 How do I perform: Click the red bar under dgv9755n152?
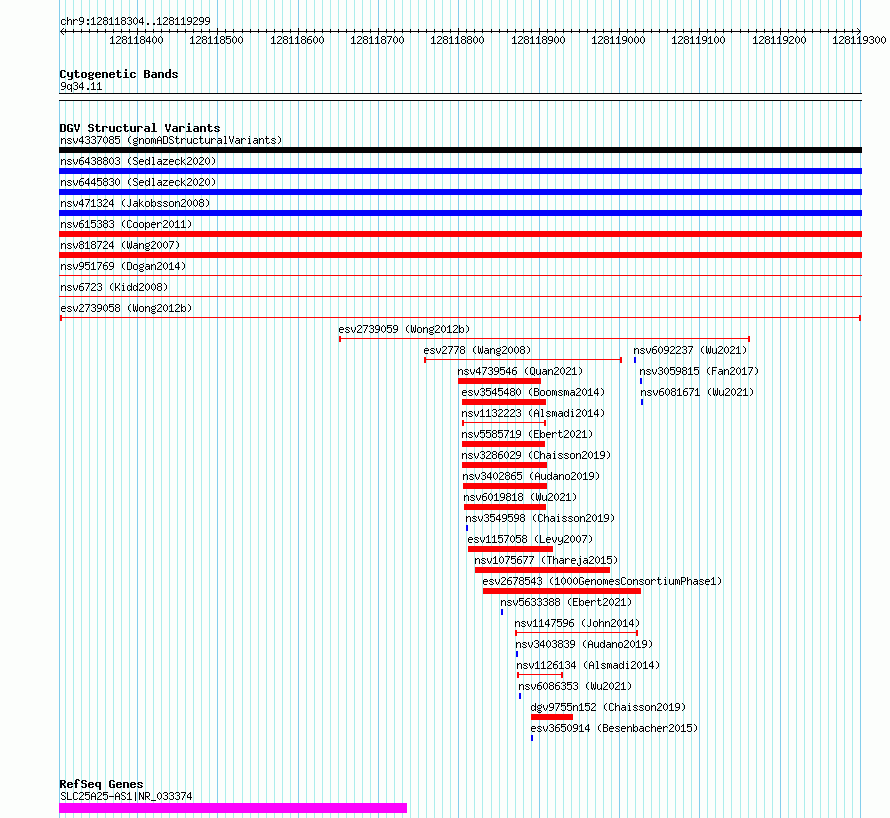(x=552, y=717)
